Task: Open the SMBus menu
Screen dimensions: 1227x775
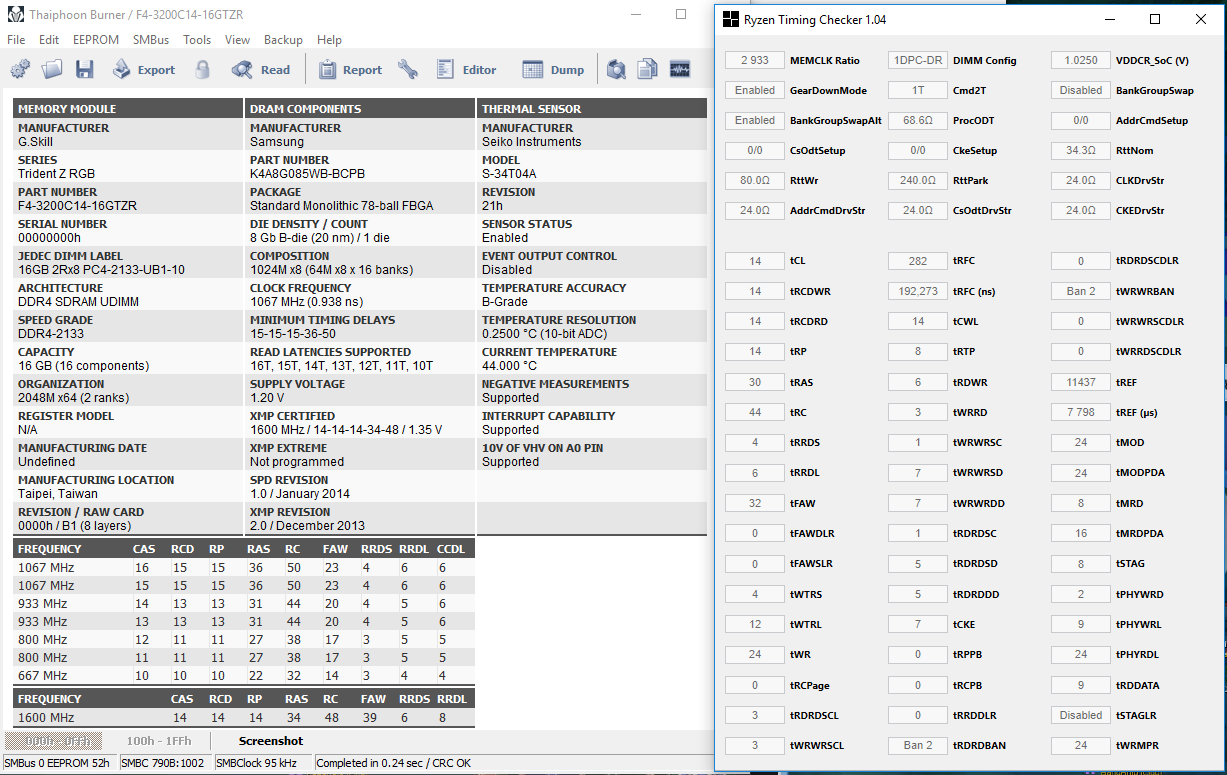Action: click(x=151, y=40)
